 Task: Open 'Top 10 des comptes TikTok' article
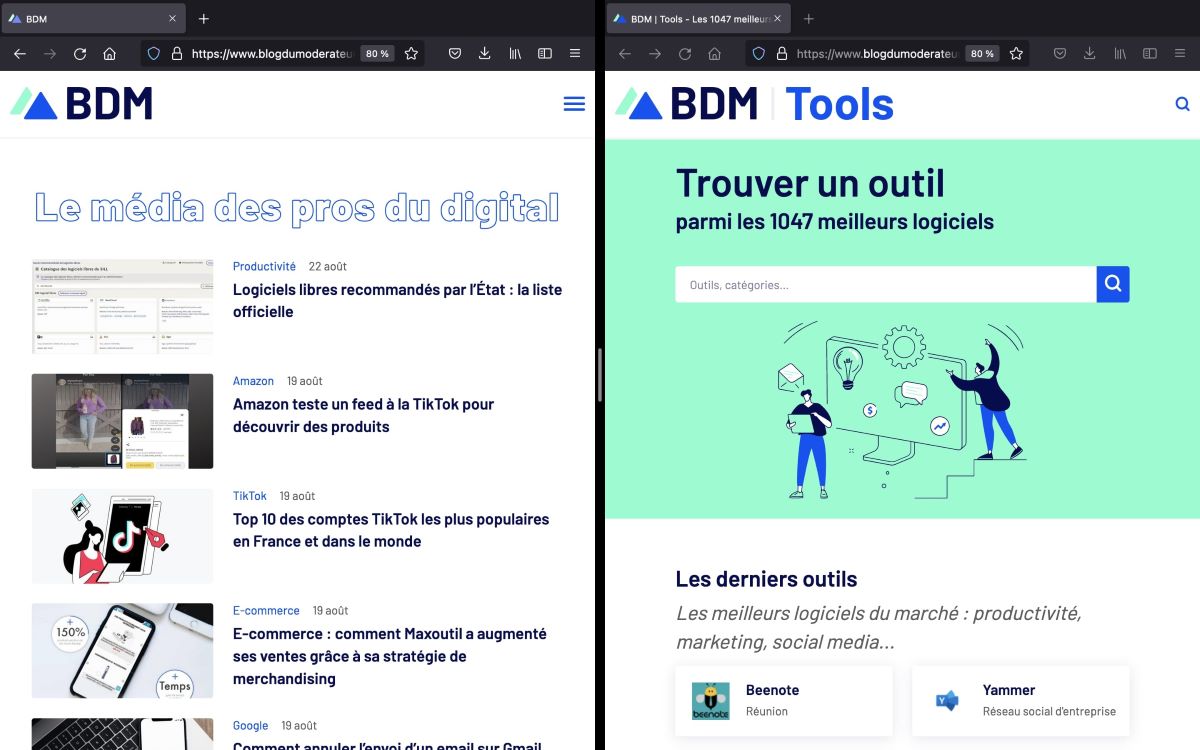click(x=391, y=530)
